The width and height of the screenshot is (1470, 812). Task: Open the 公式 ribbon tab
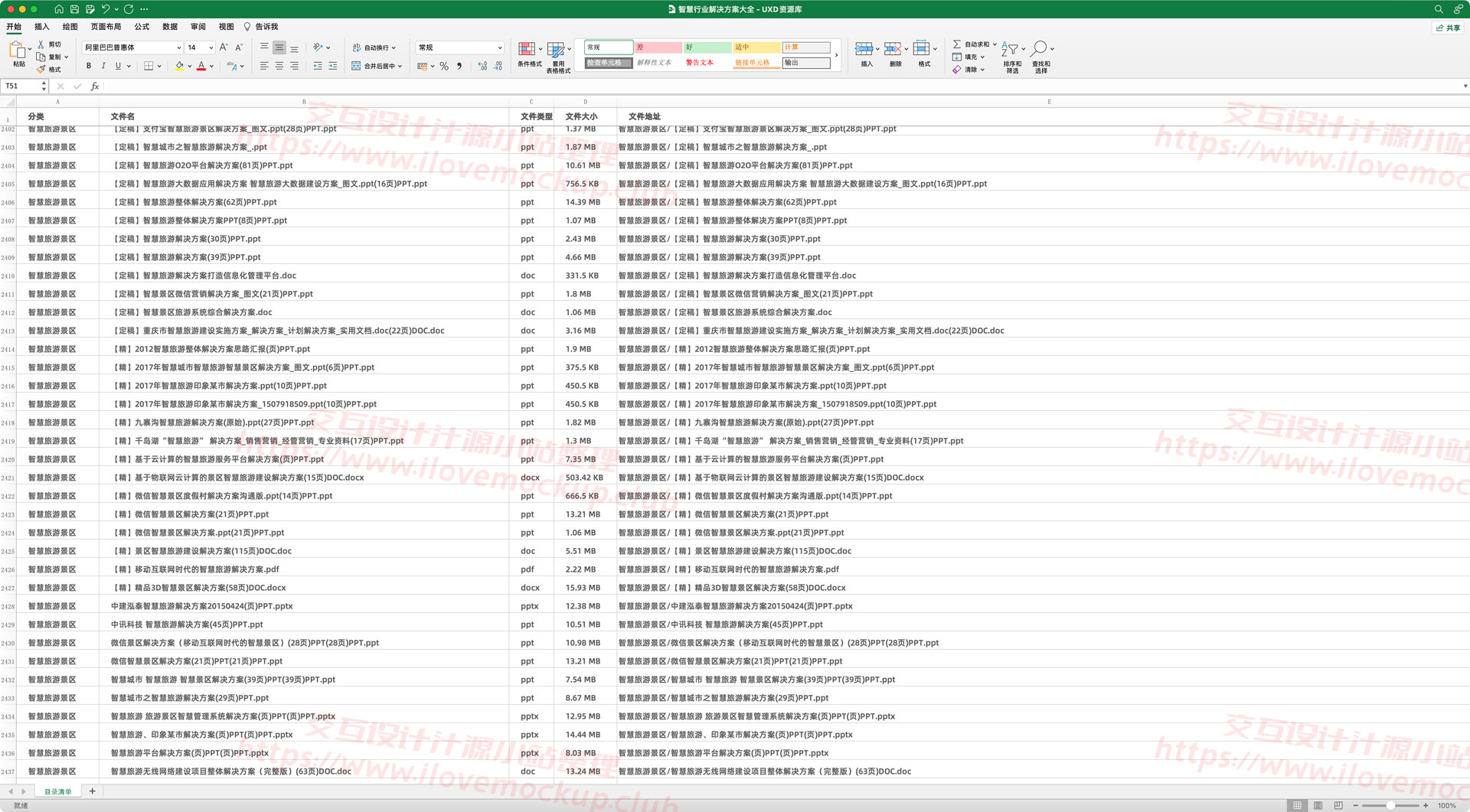coord(142,27)
